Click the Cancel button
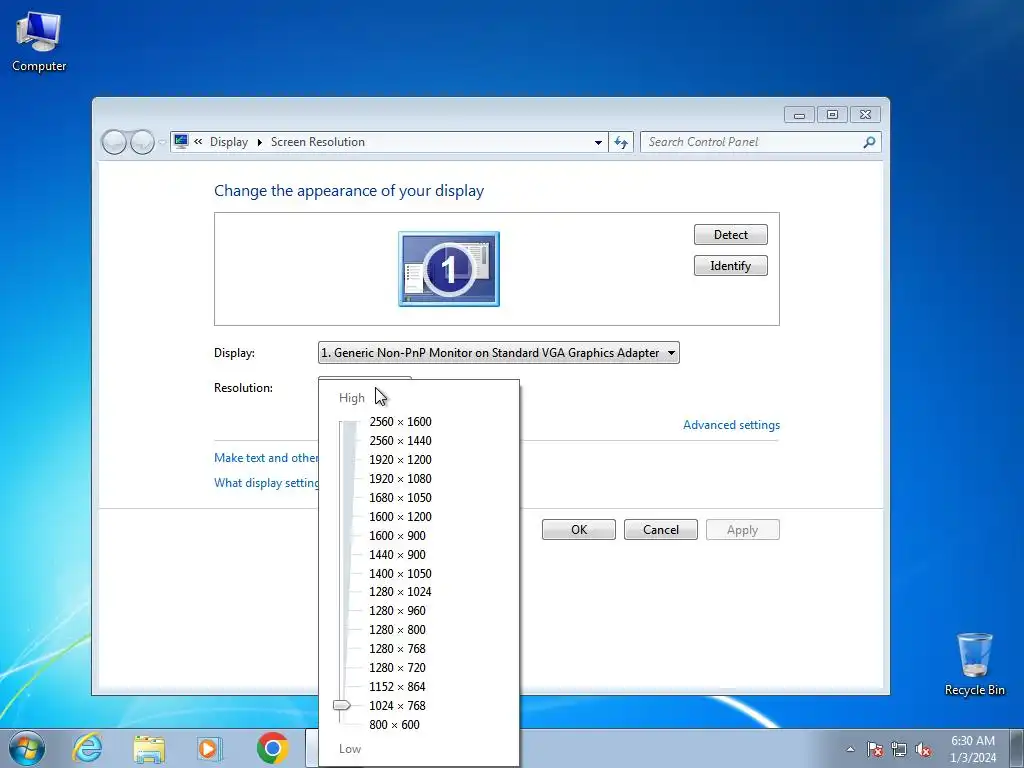Image resolution: width=1024 pixels, height=768 pixels. pos(661,530)
